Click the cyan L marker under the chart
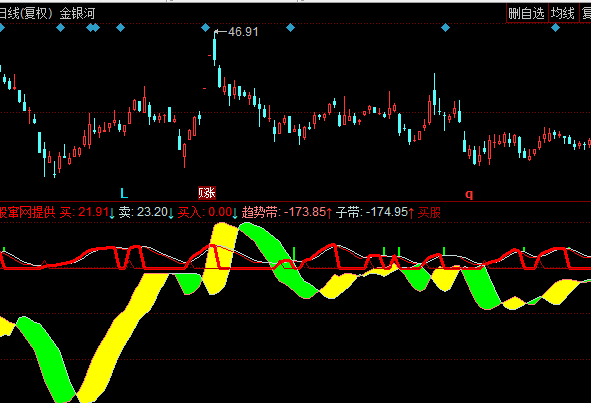This screenshot has width=591, height=403. [x=124, y=193]
